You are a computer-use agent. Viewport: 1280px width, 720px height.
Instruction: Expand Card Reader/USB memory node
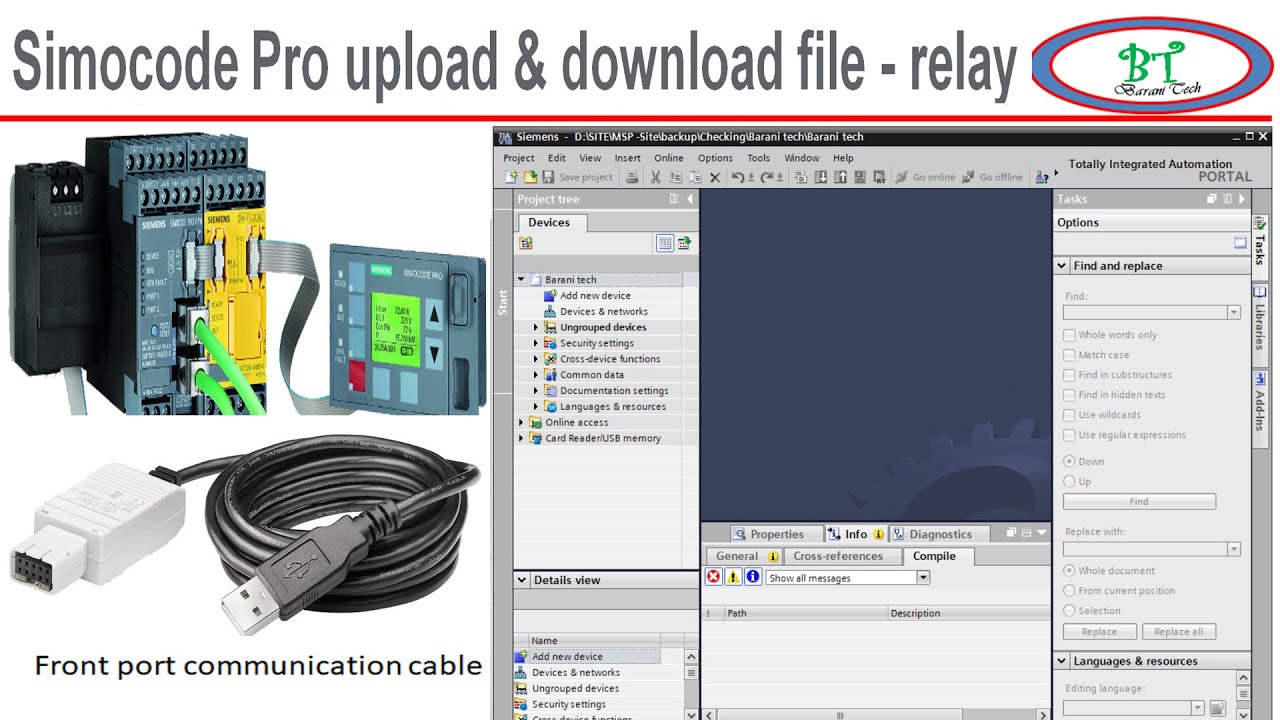pos(521,438)
